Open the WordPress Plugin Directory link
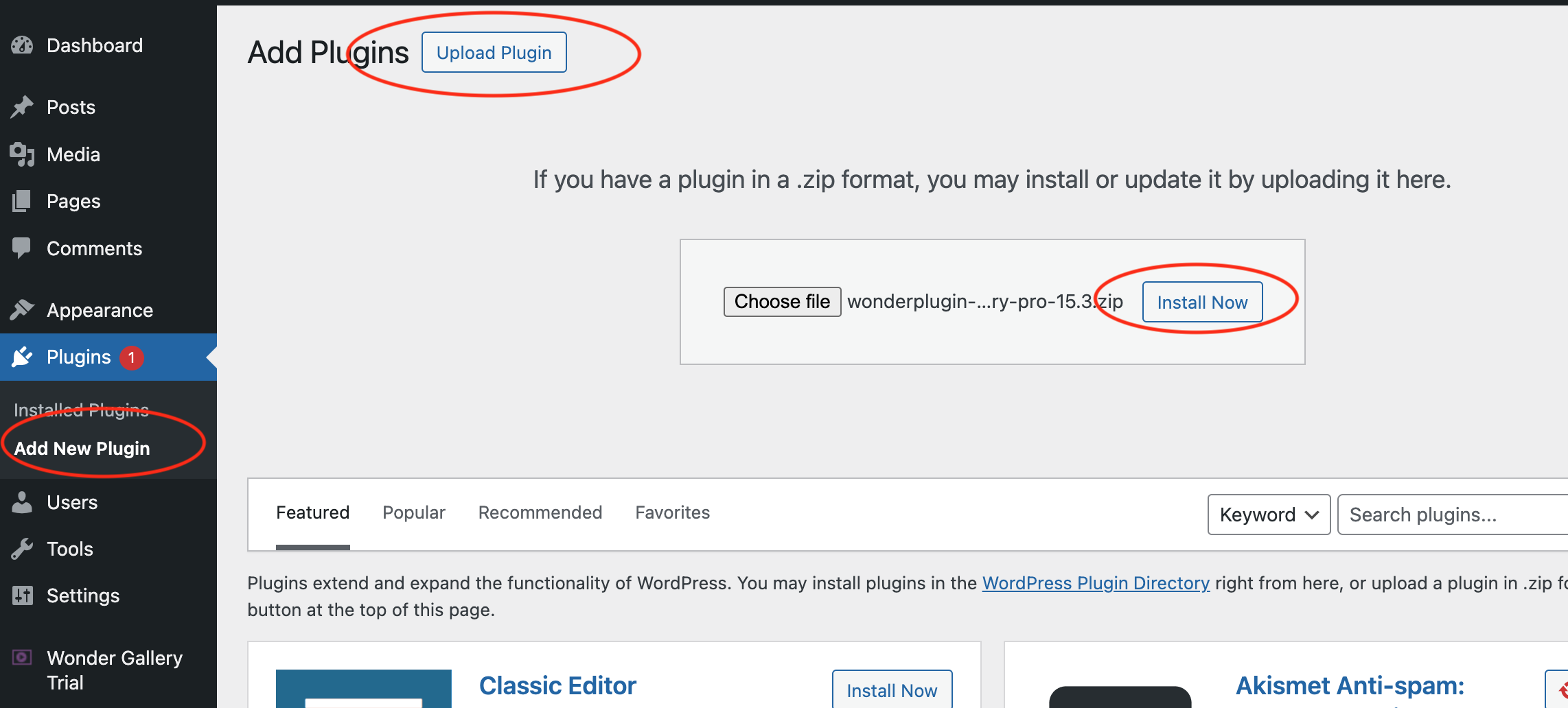 (x=1096, y=583)
